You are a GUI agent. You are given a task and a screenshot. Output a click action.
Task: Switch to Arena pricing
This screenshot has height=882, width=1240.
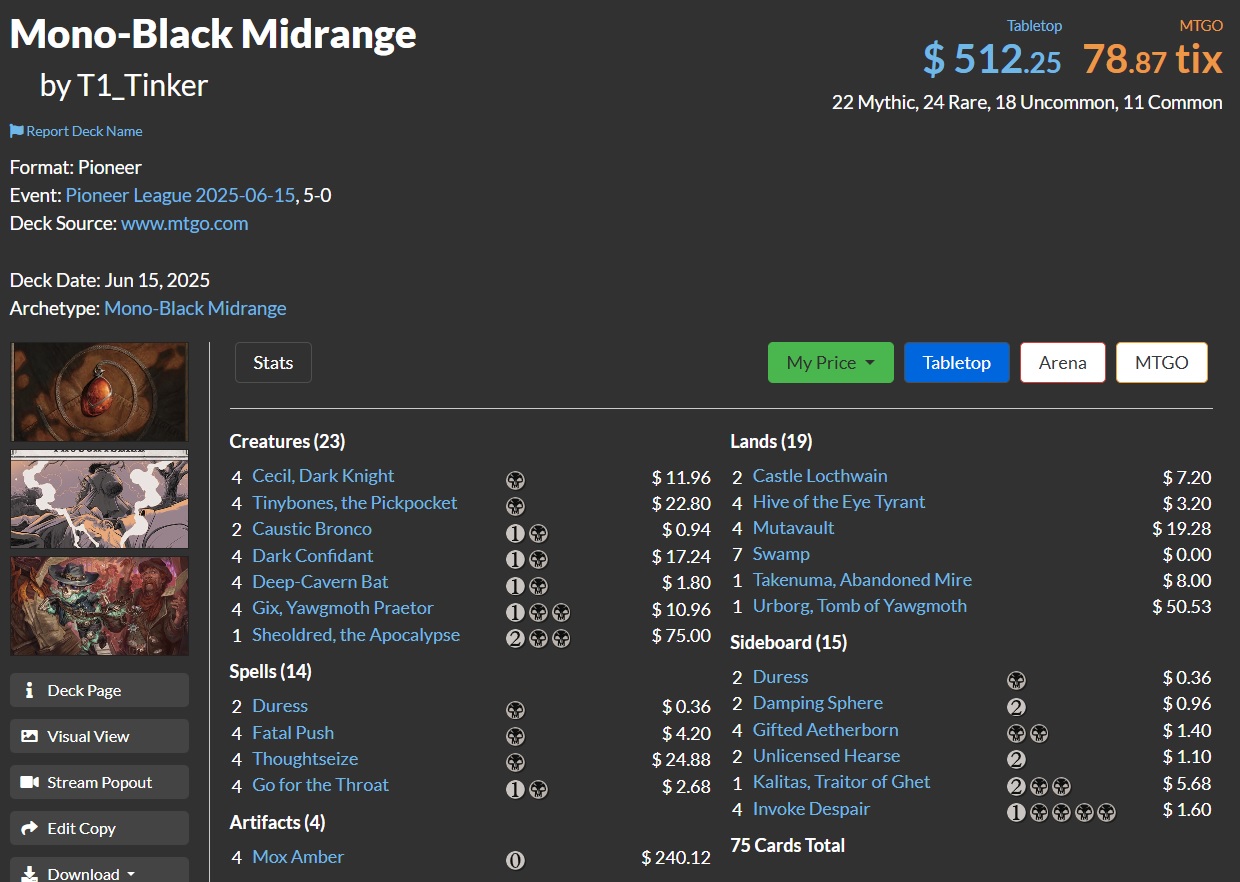click(1062, 362)
